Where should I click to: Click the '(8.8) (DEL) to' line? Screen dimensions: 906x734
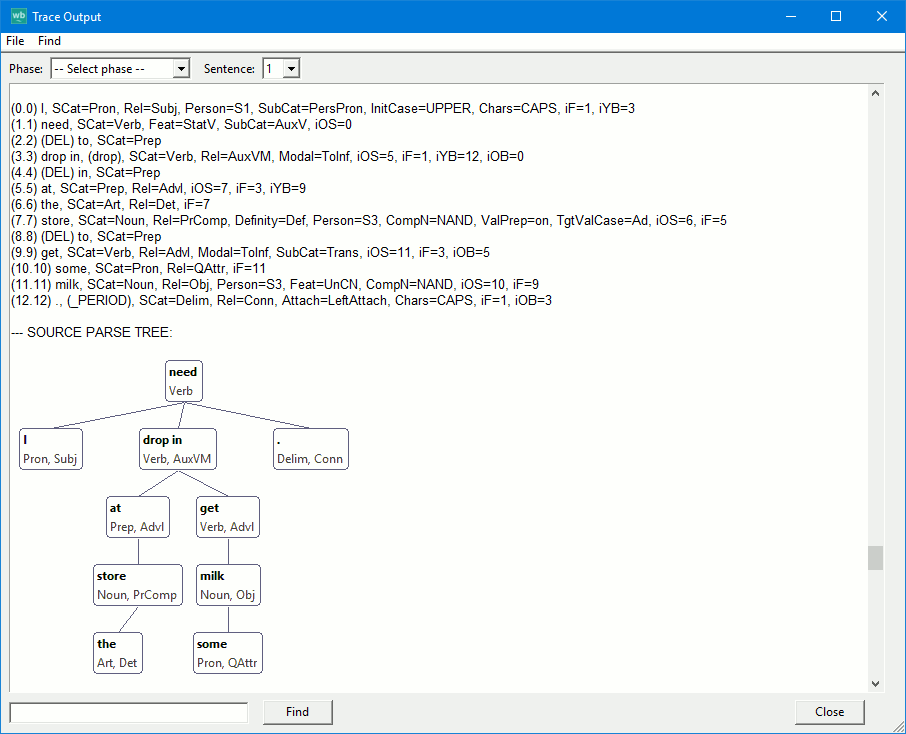click(x=86, y=236)
